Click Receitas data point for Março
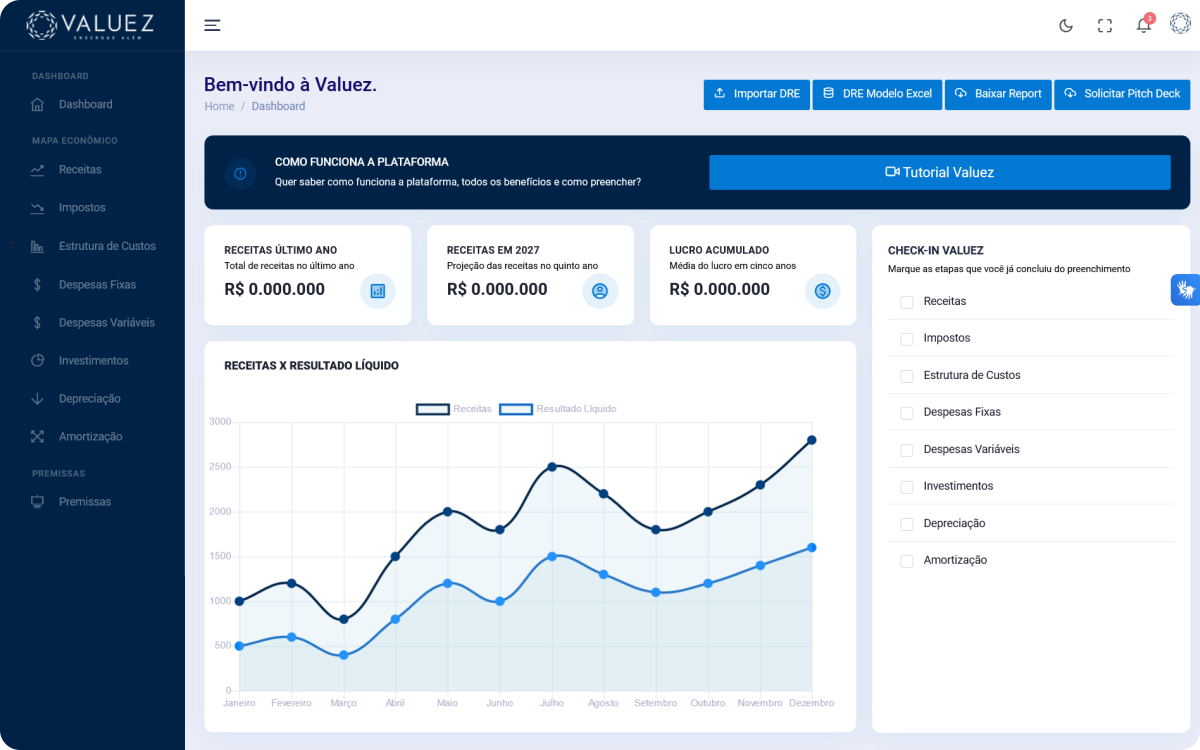1200x750 pixels. point(343,619)
